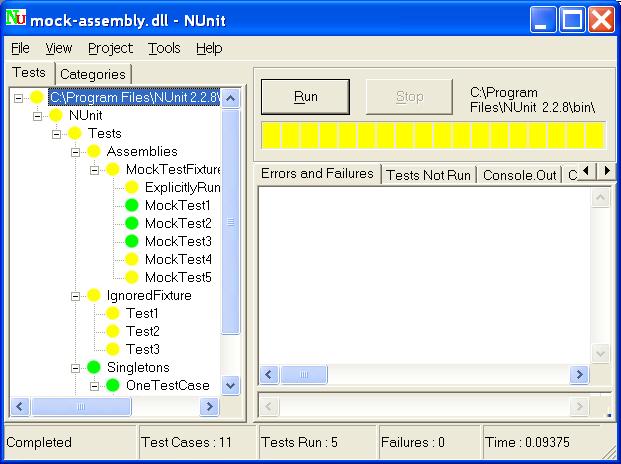This screenshot has height=464, width=621.
Task: Click the tree horizontal scrollbar thumb
Action: click(x=81, y=407)
